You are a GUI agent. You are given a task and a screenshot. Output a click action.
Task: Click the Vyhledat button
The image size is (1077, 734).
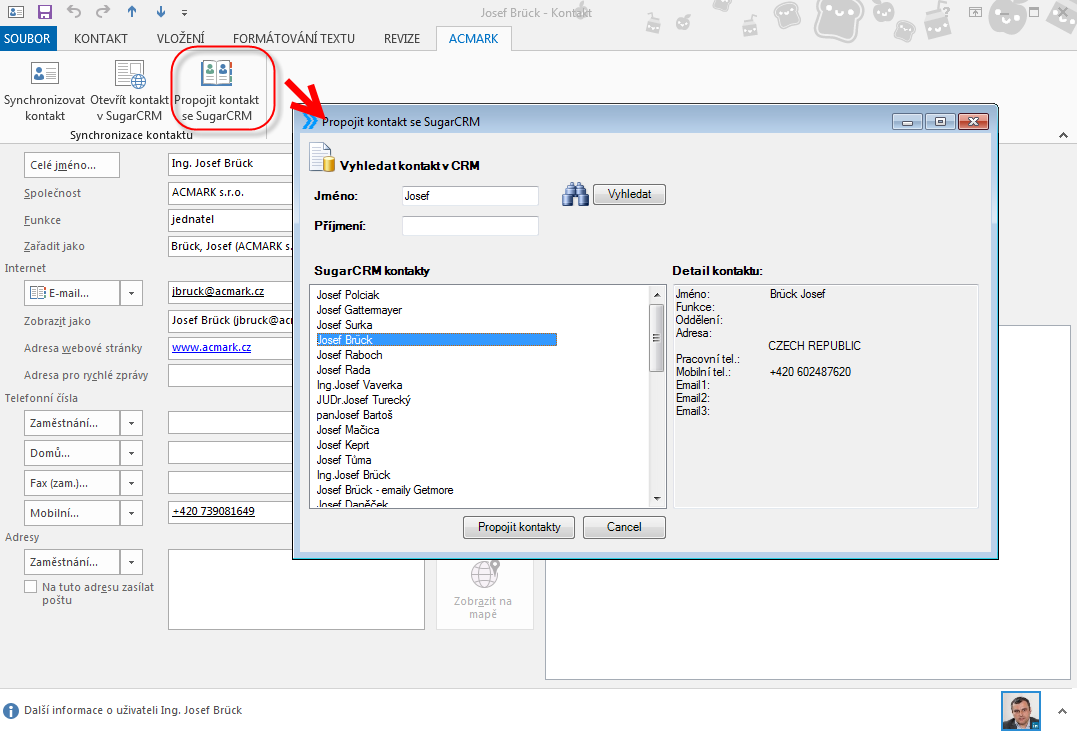click(629, 194)
